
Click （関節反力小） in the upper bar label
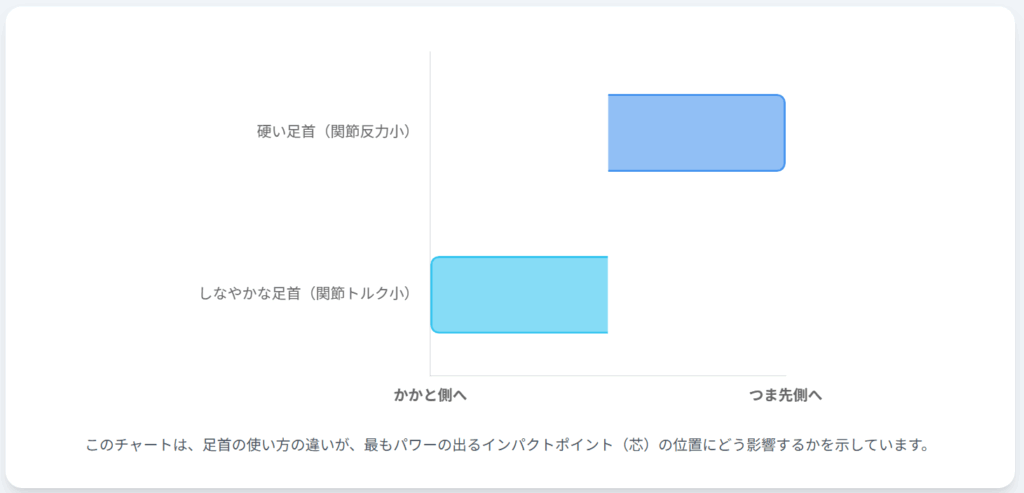point(361,131)
